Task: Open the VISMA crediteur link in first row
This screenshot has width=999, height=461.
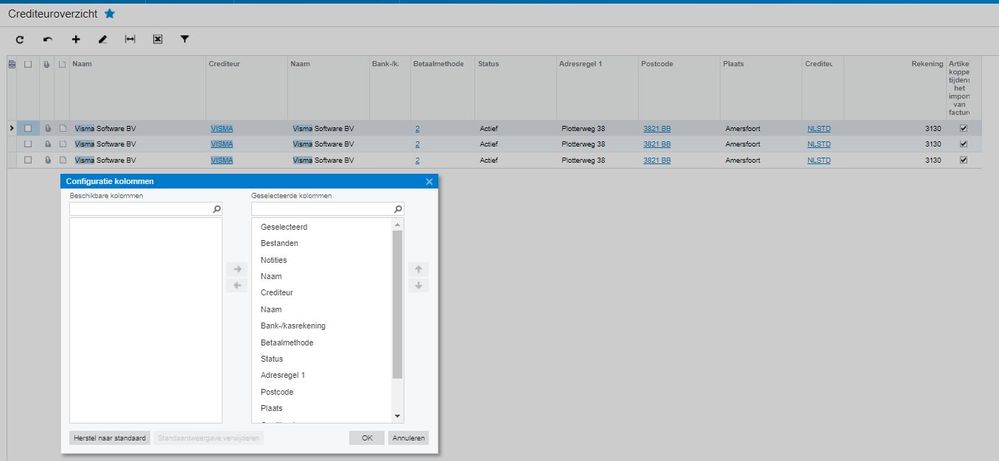Action: click(222, 129)
